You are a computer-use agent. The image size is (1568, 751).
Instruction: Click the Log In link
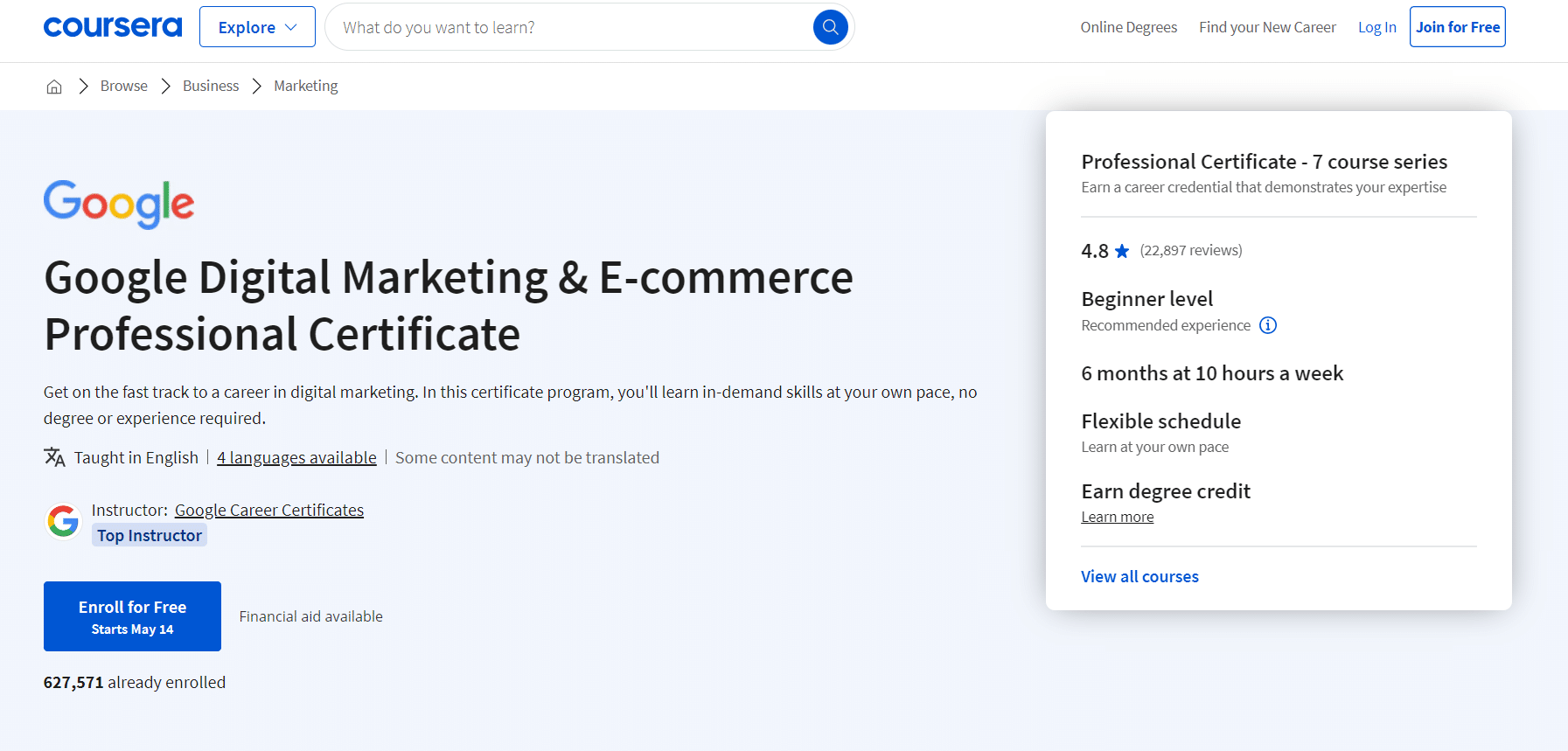(1376, 27)
